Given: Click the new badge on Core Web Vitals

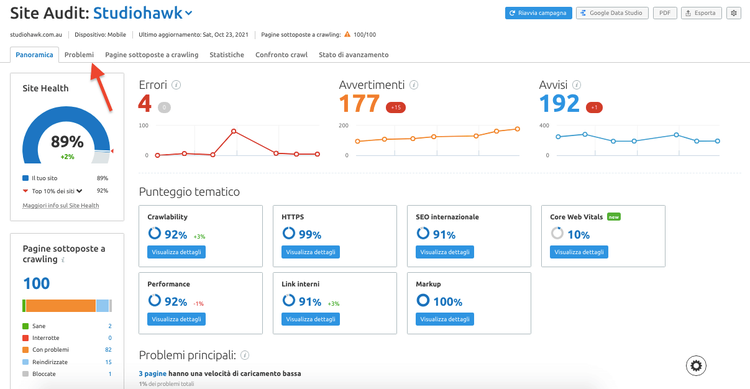Looking at the screenshot, I should (614, 217).
